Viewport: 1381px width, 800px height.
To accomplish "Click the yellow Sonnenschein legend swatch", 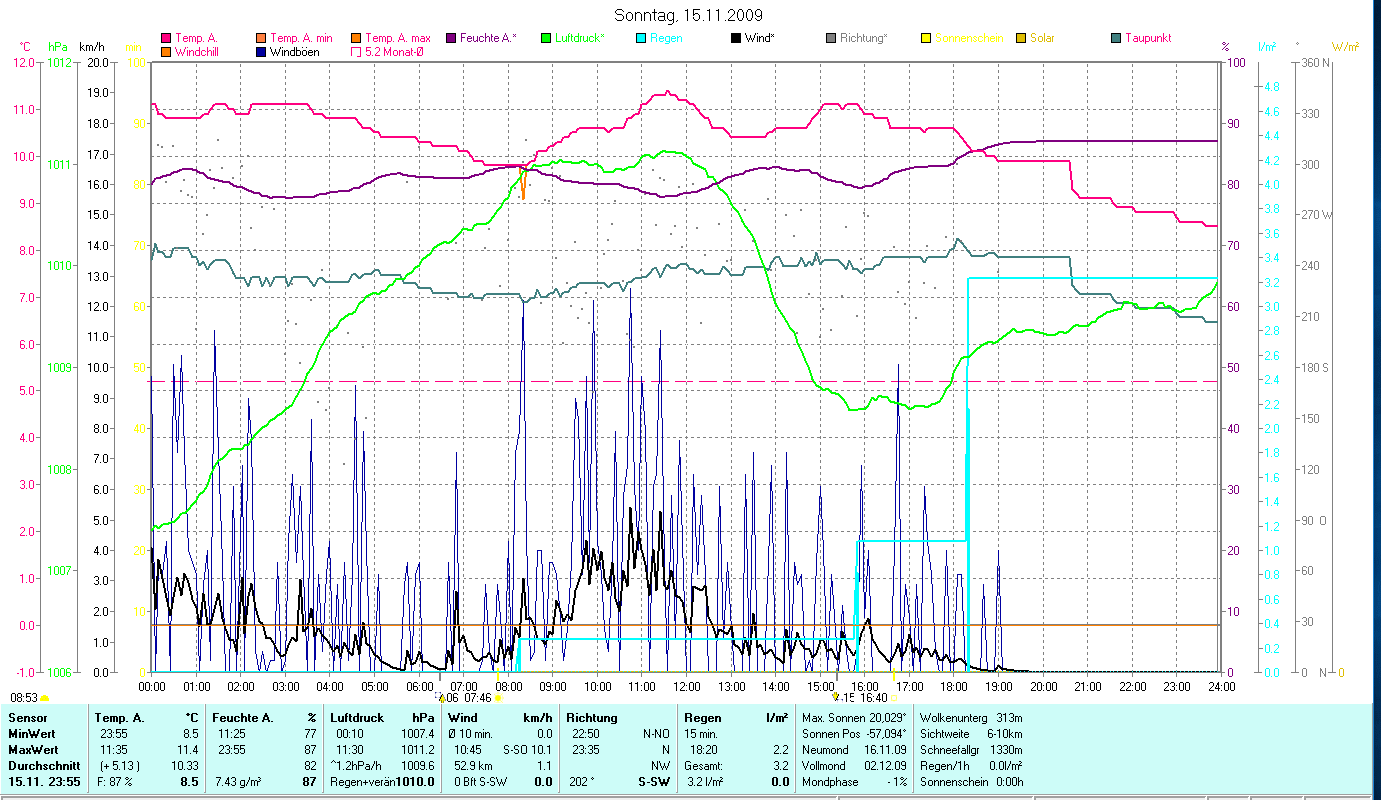I will tap(925, 38).
